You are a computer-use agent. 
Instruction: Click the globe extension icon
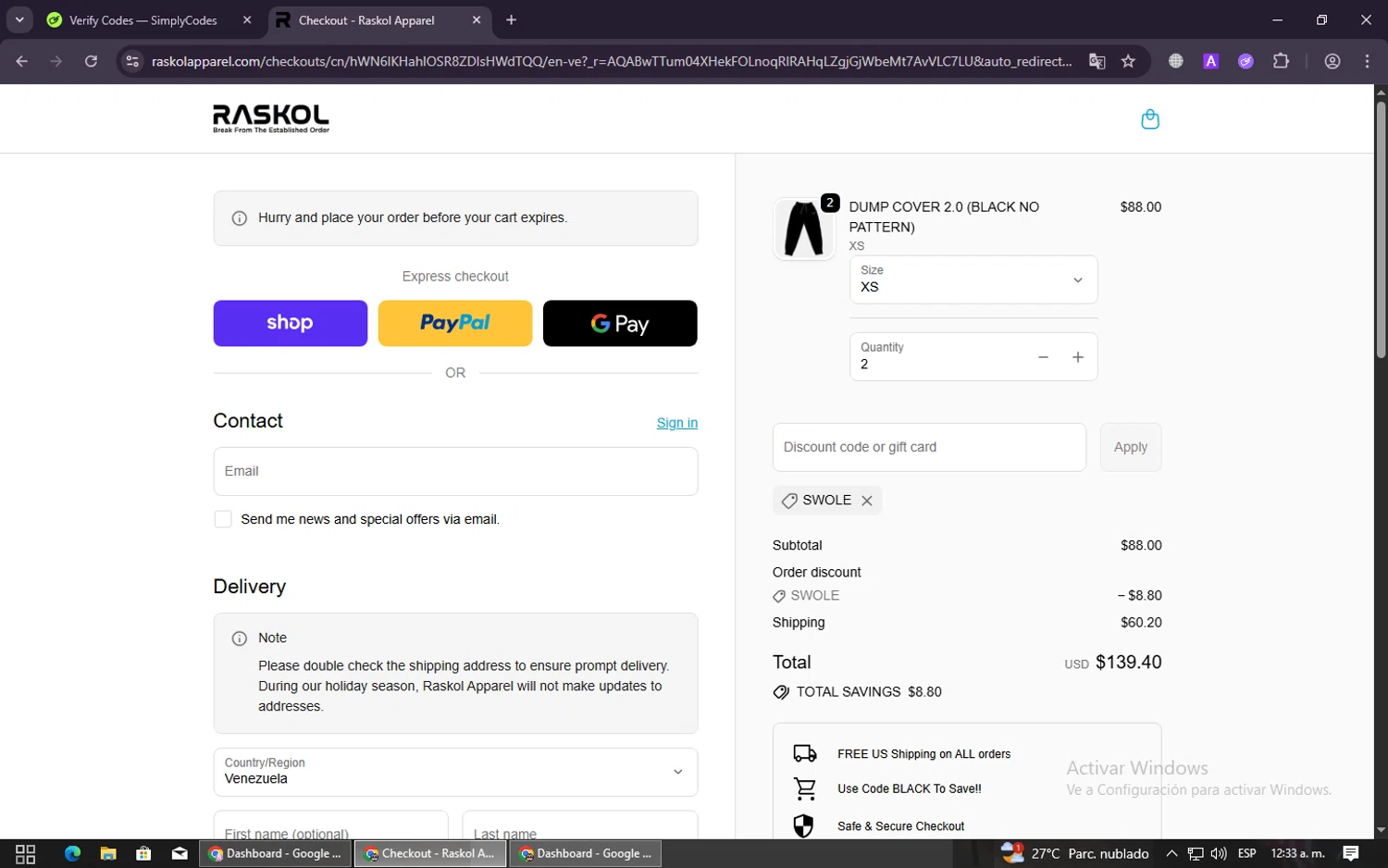coord(1176,61)
